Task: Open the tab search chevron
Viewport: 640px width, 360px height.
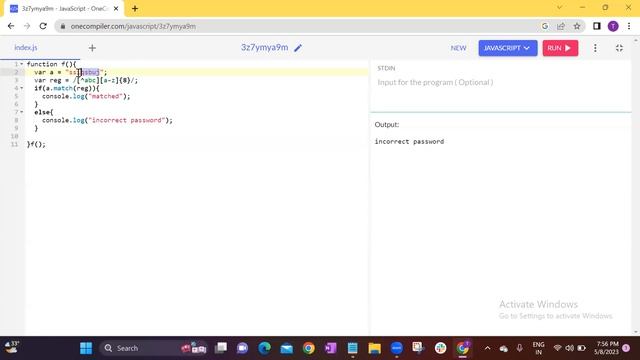Action: 559,7
